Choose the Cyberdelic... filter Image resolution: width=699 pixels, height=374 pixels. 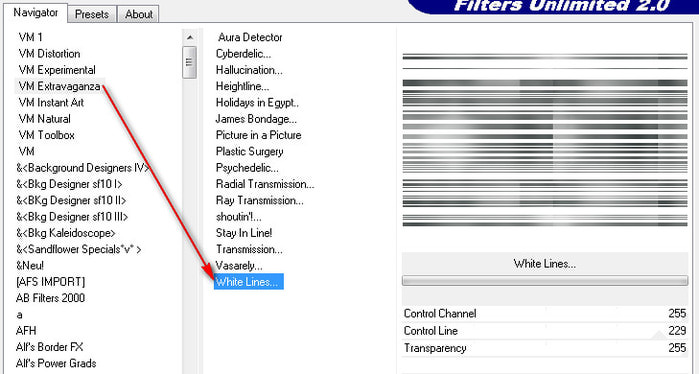click(243, 54)
